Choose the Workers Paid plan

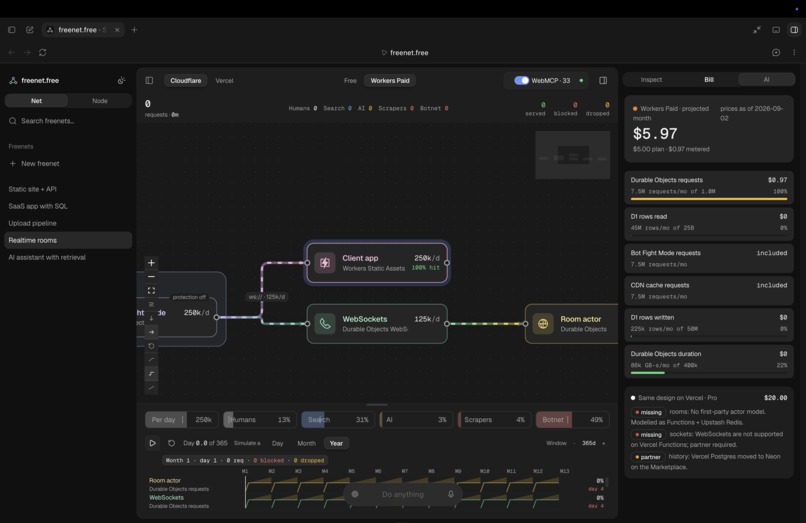point(390,81)
